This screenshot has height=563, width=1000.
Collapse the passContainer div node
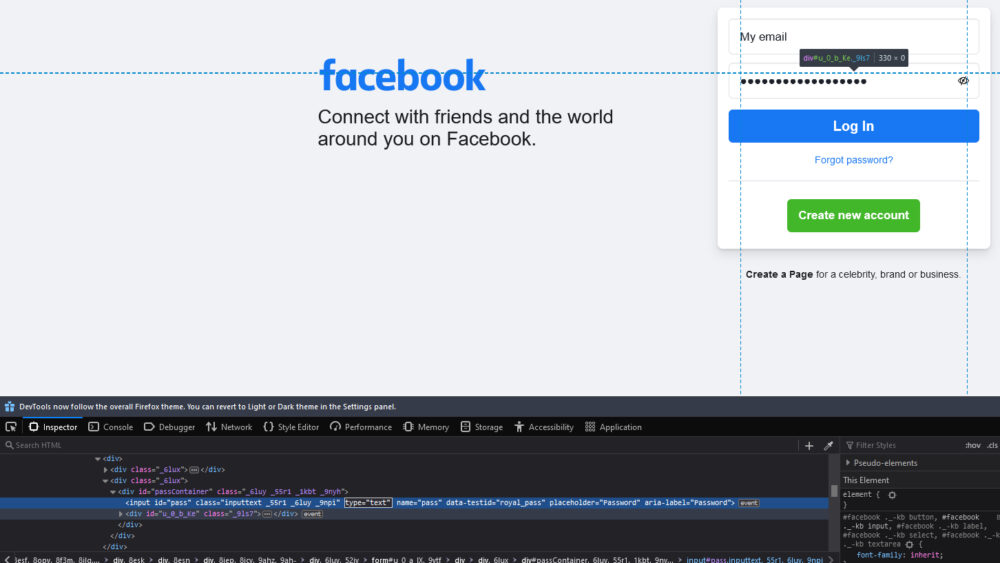(x=113, y=491)
